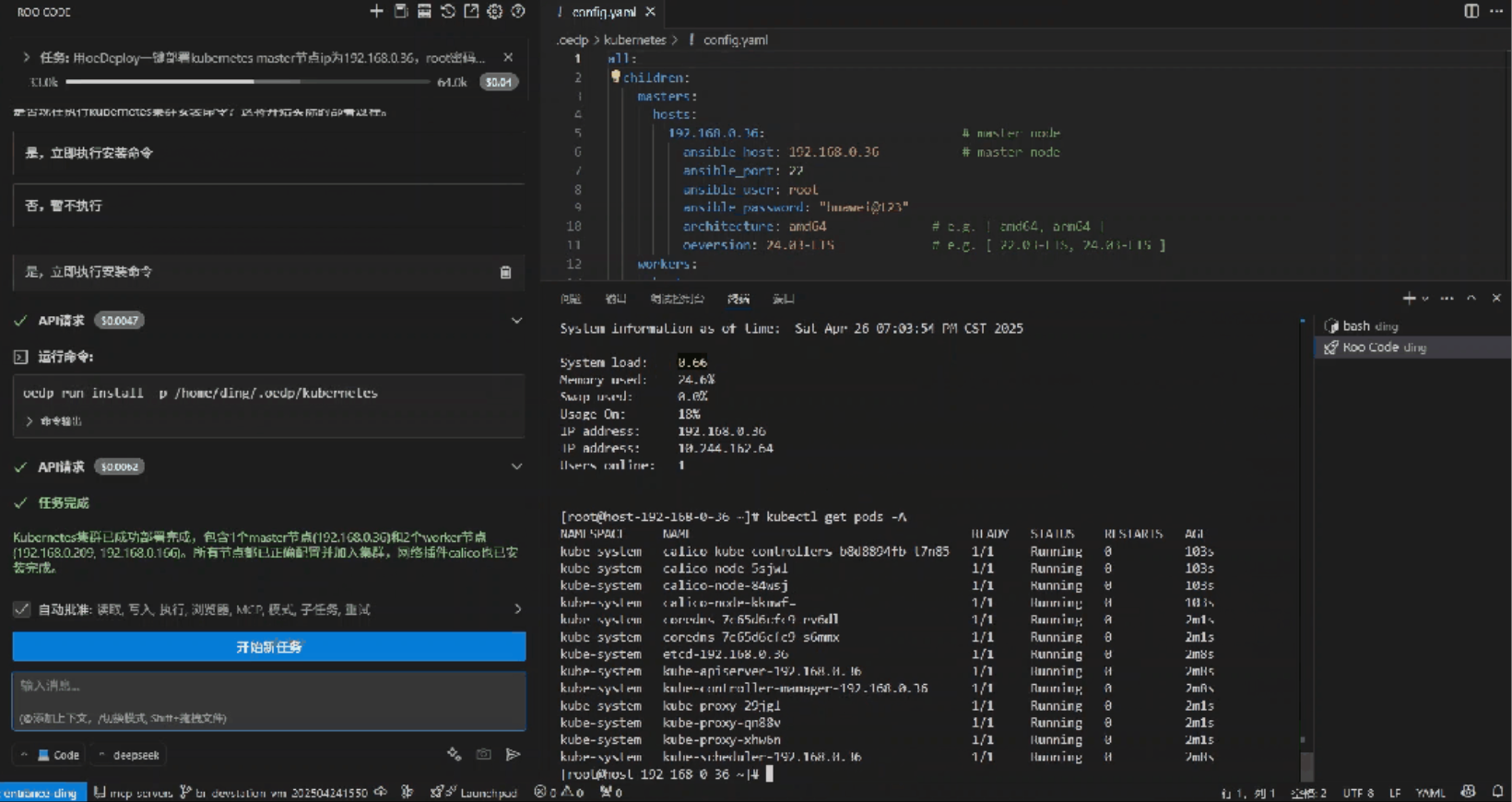Start a new Roo Code task with plus icon

tap(376, 11)
